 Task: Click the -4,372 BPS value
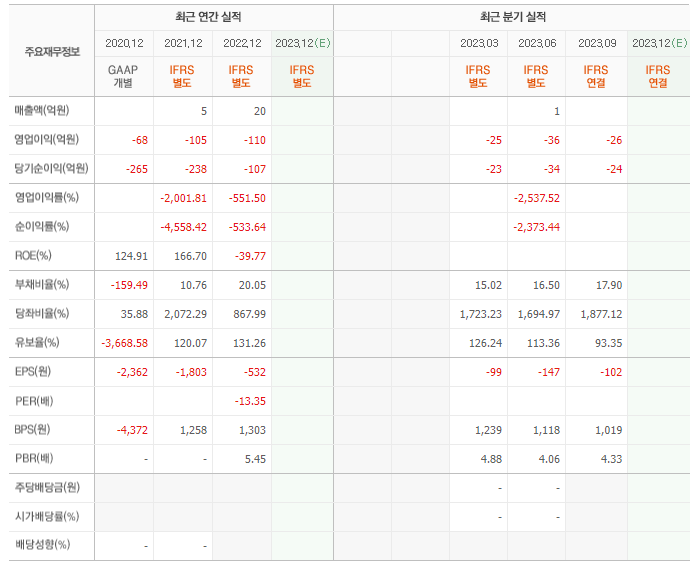pos(132,430)
